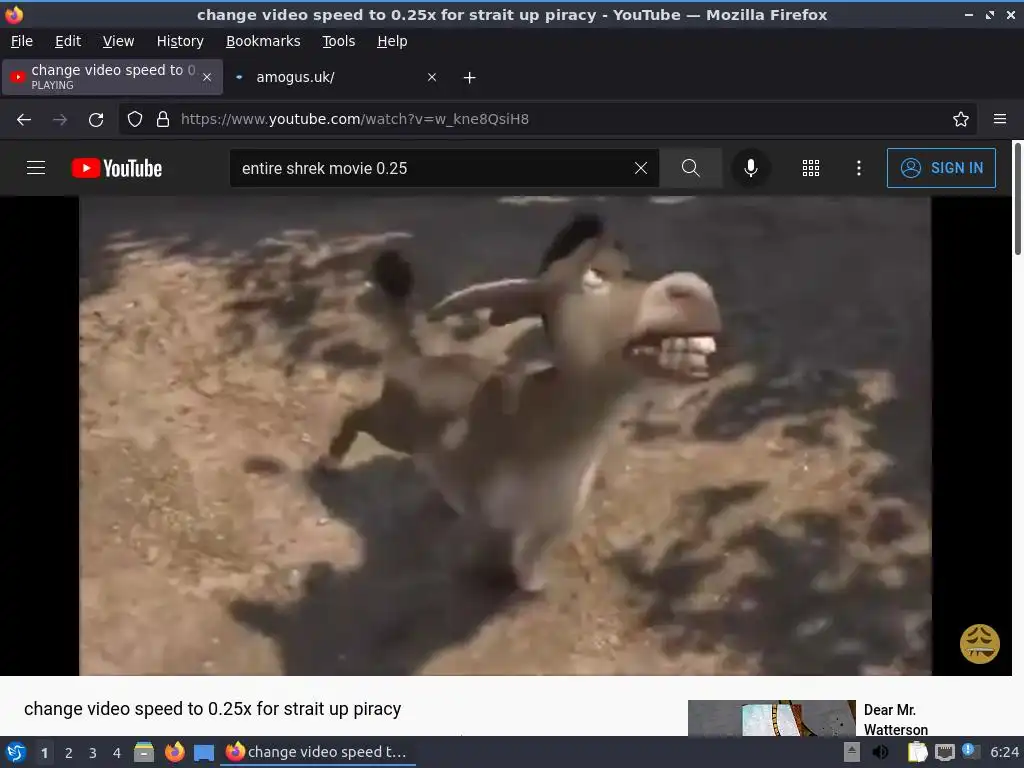Open the tracking protection shield

tap(135, 120)
